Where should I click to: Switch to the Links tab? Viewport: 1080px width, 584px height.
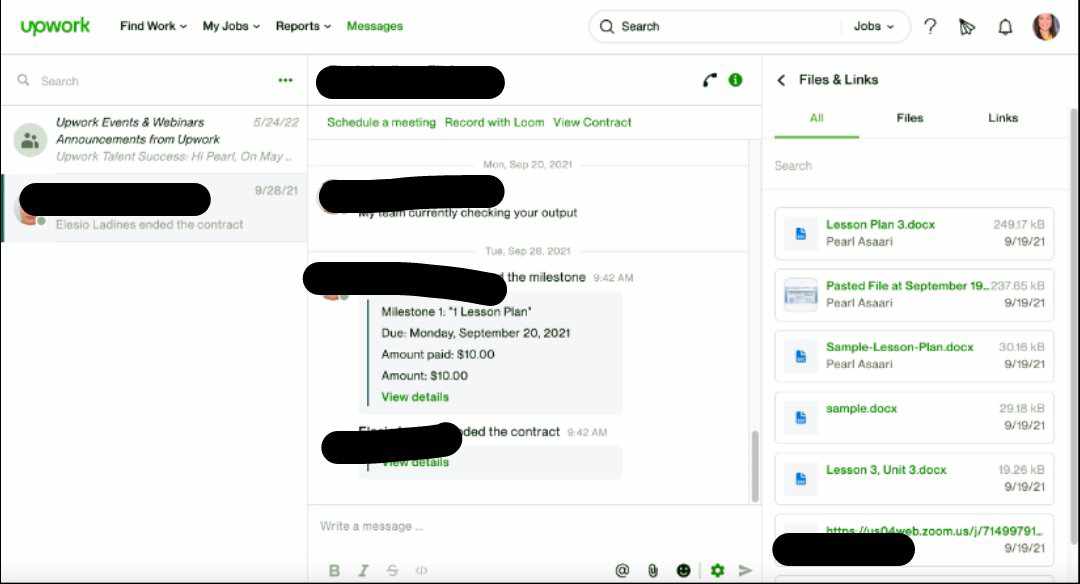(x=1003, y=118)
